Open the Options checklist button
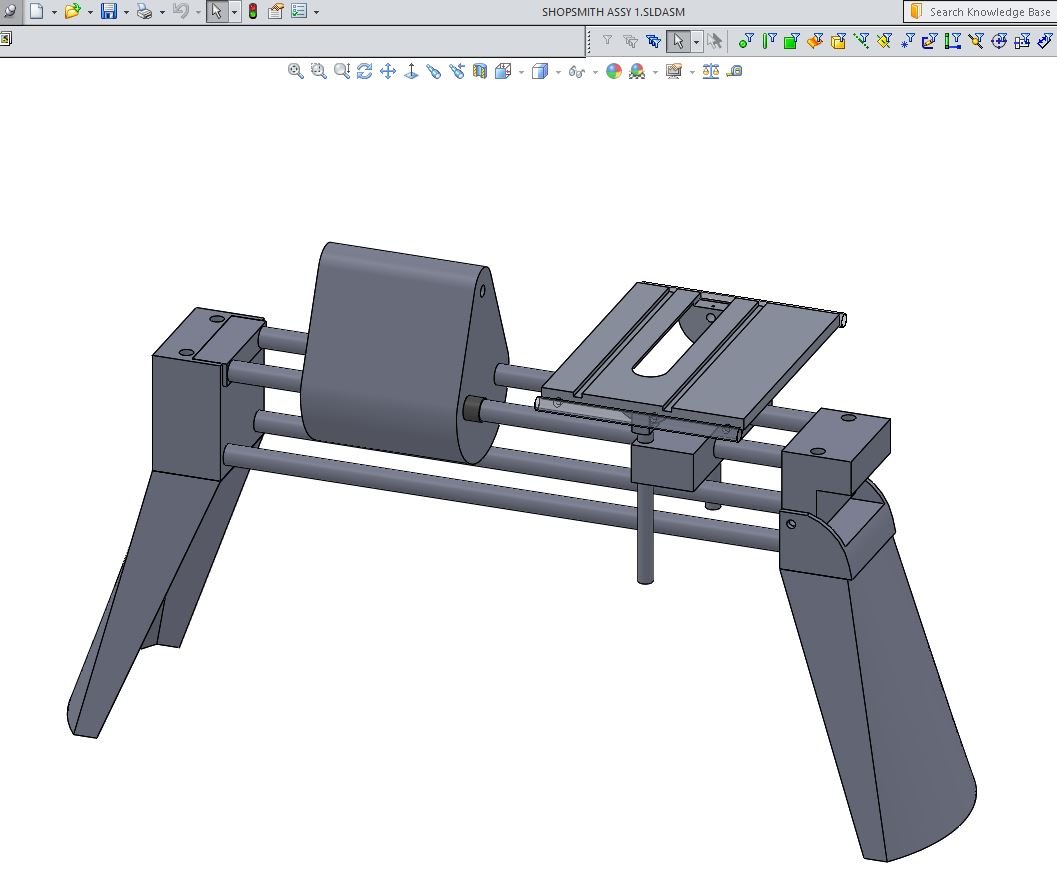The width and height of the screenshot is (1057, 879). pos(299,11)
